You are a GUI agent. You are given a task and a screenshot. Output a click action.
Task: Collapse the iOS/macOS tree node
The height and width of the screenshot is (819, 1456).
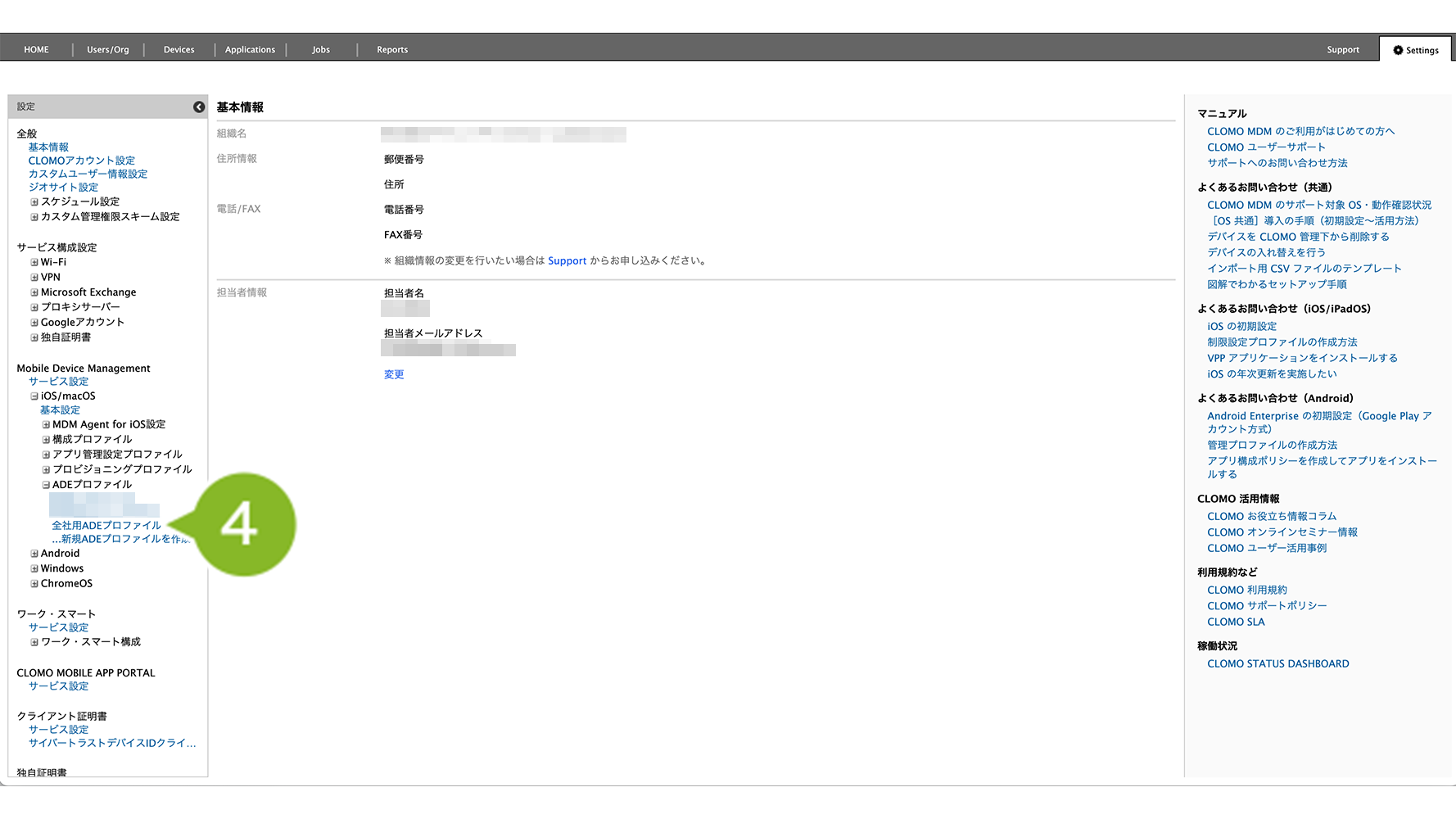pos(34,396)
